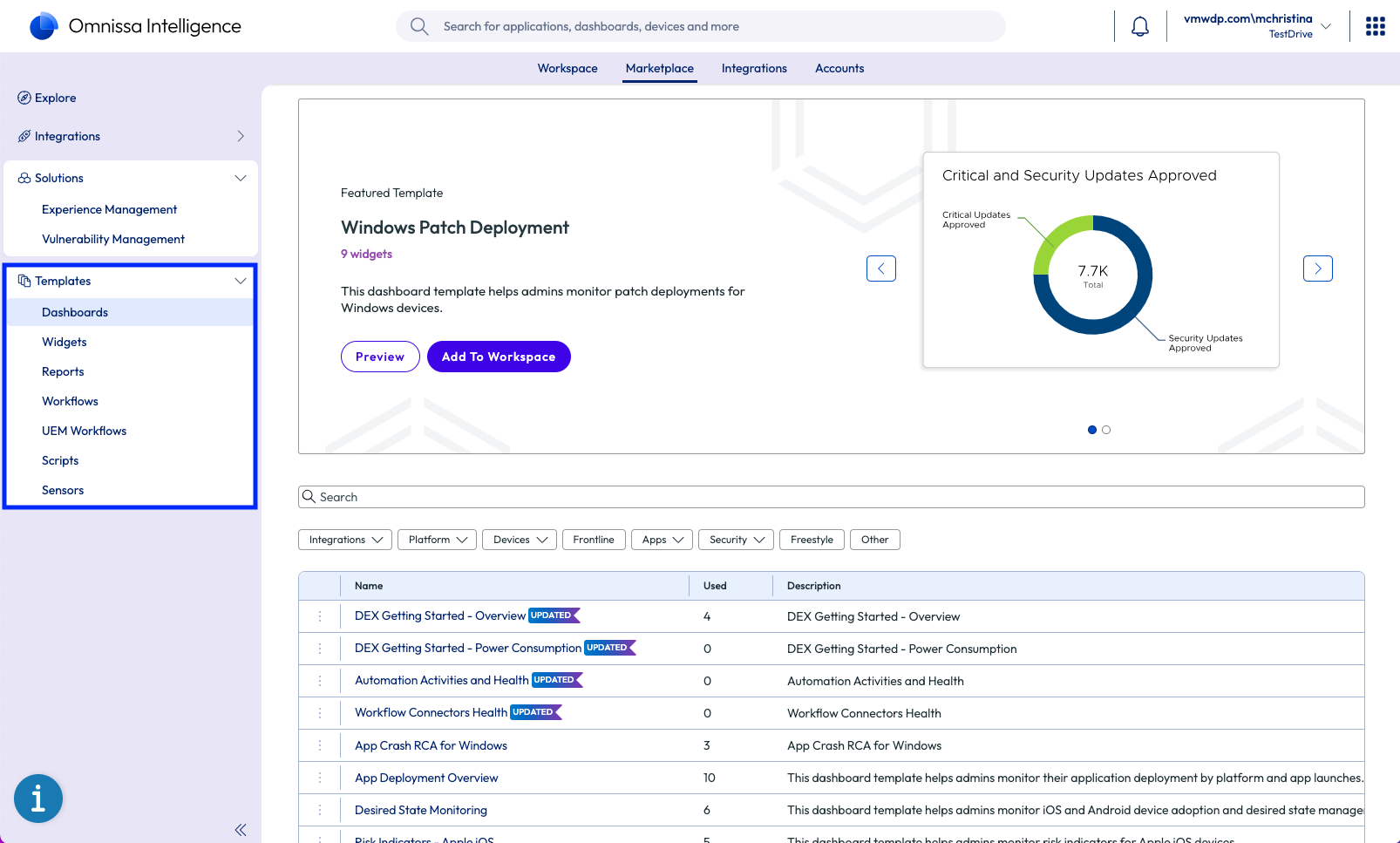
Task: Open the Widgets templates item
Action: 65,342
